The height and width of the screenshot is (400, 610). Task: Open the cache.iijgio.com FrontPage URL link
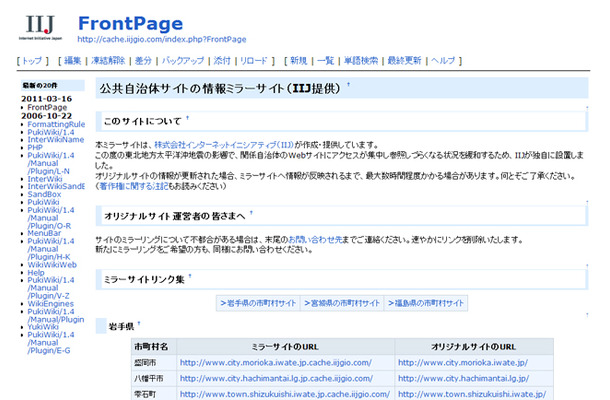pyautogui.click(x=161, y=39)
